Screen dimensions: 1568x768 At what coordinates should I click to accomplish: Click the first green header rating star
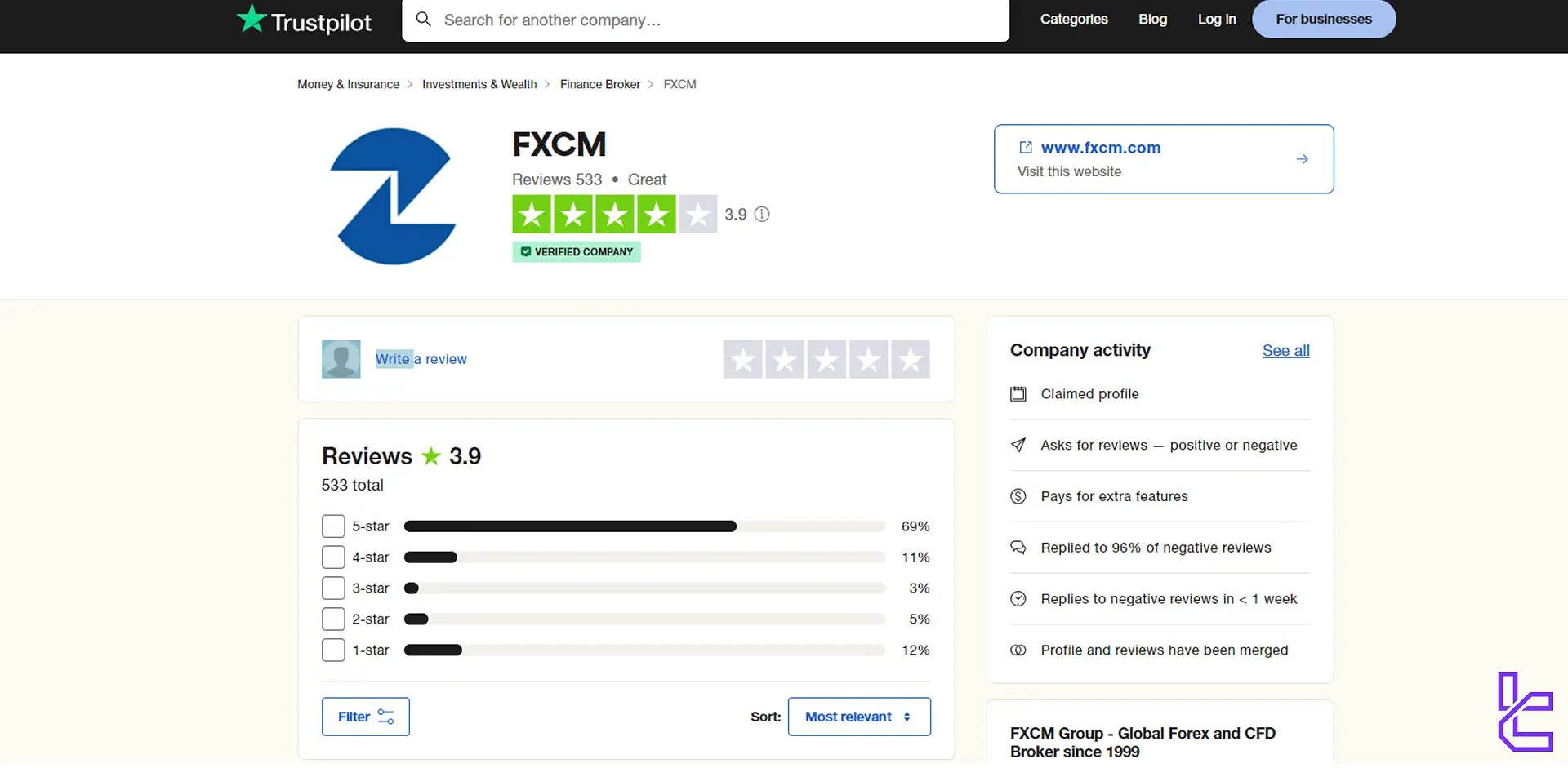532,215
